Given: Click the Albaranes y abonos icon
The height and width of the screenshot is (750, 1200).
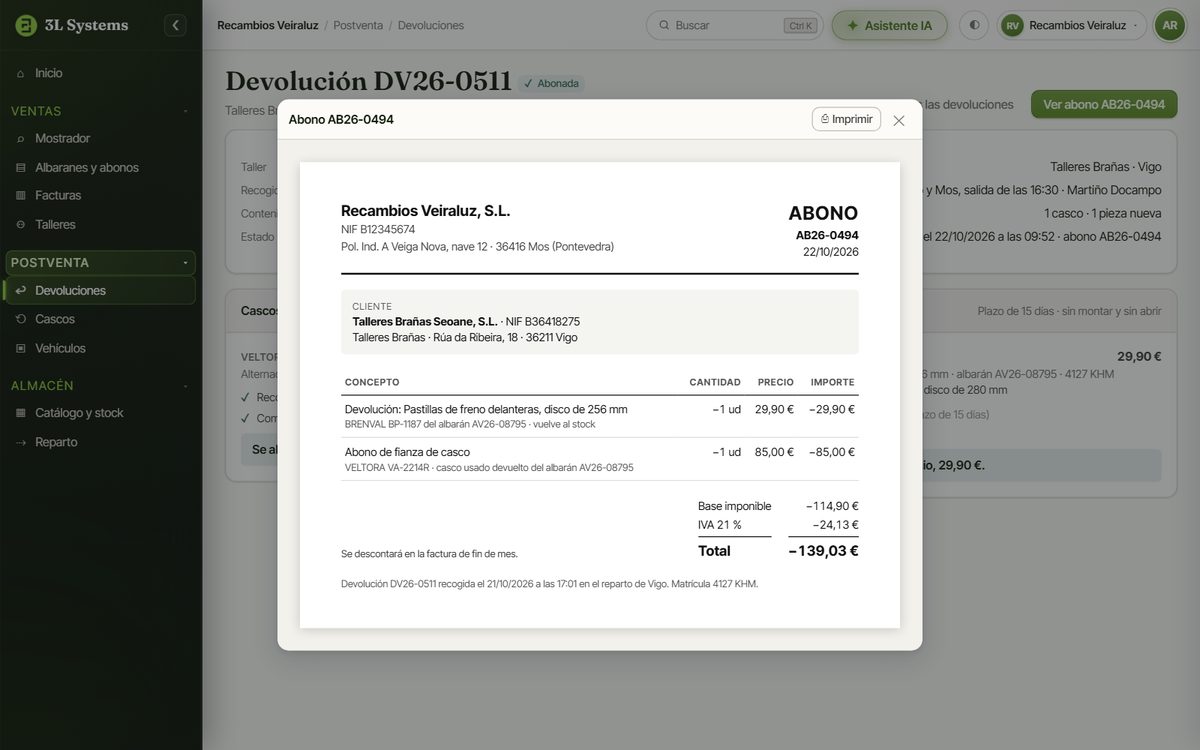Looking at the screenshot, I should tap(21, 167).
